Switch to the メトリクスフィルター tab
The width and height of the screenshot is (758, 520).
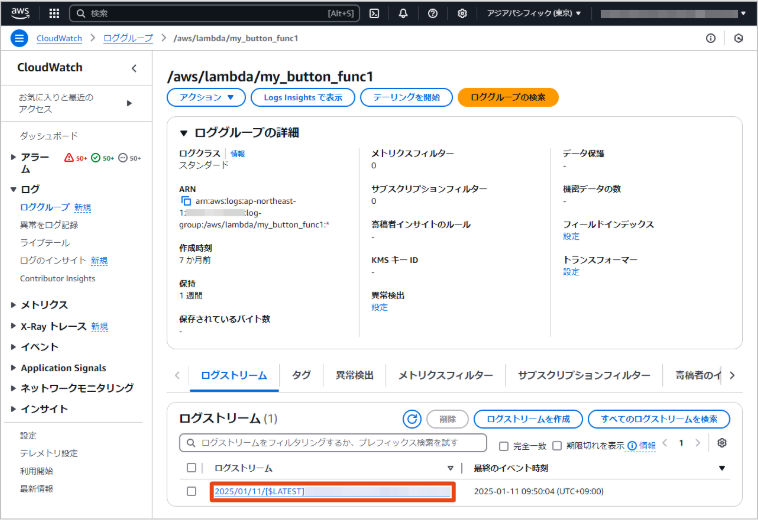pos(445,376)
